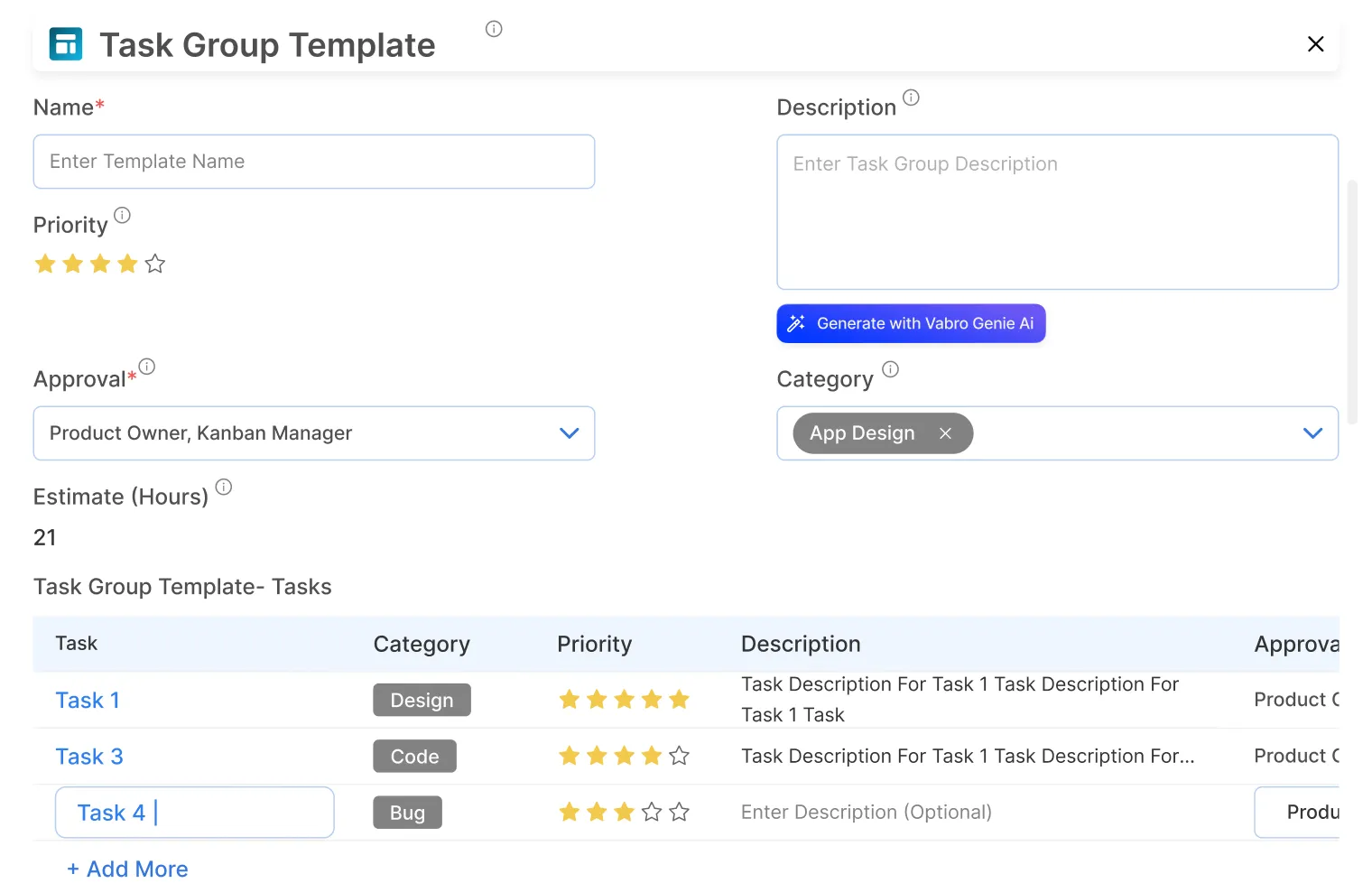This screenshot has height=883, width=1372.
Task: Set Task 3 priority to fifth star
Action: point(680,756)
